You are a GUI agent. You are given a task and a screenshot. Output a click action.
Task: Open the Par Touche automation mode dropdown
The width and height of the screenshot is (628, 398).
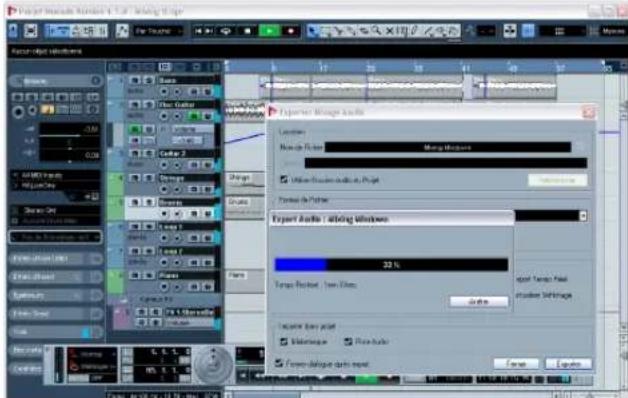click(159, 31)
